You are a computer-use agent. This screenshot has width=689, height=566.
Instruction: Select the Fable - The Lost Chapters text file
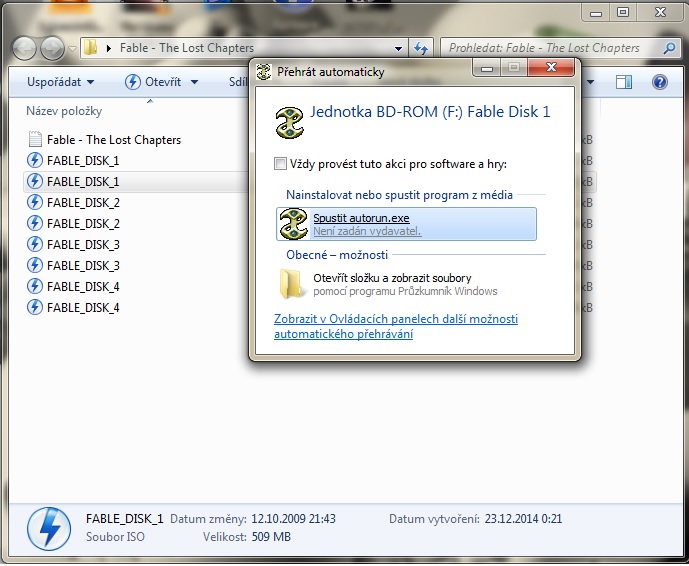pos(114,140)
